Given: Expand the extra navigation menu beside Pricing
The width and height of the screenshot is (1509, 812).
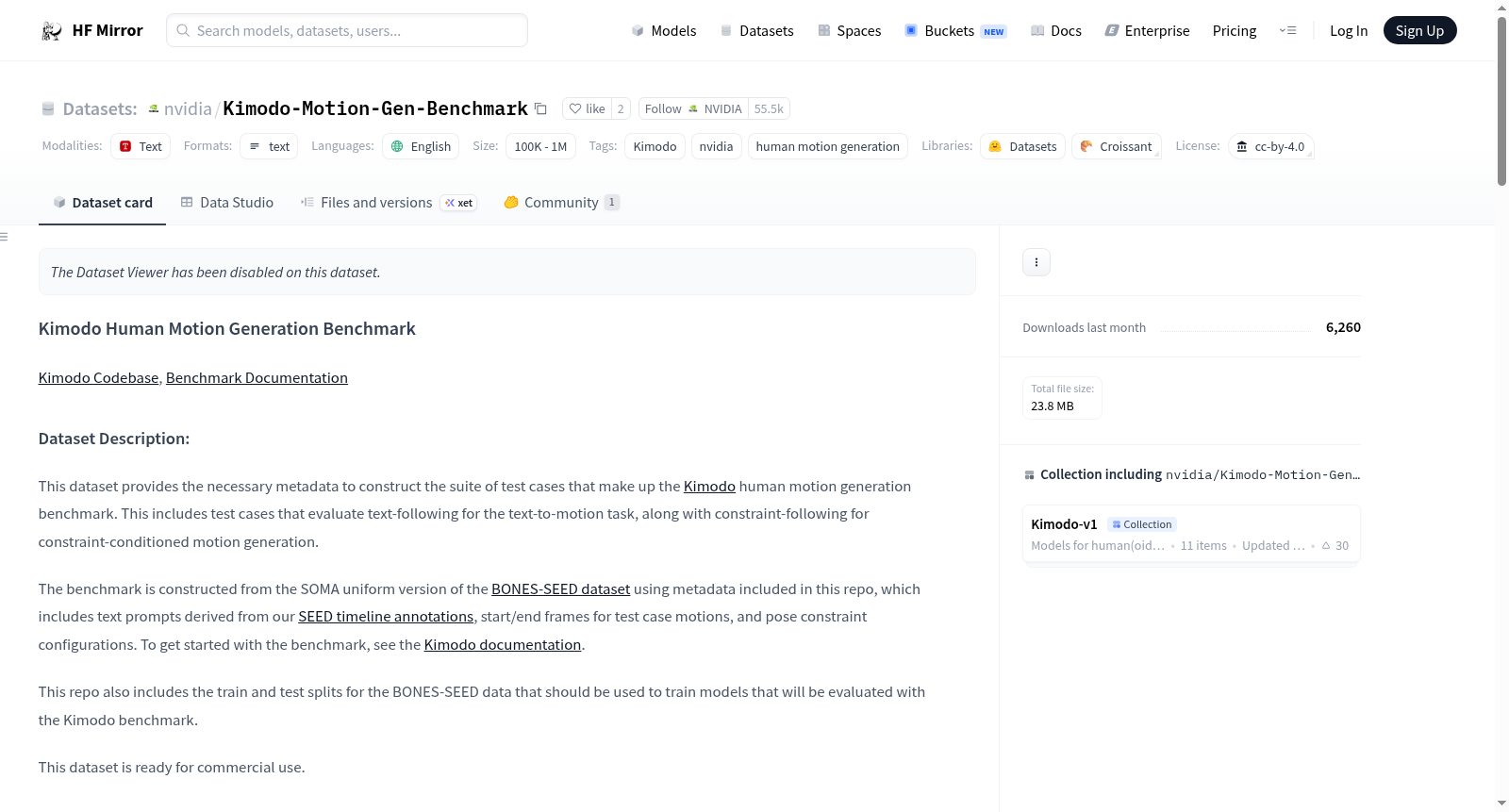Looking at the screenshot, I should pos(1287,30).
